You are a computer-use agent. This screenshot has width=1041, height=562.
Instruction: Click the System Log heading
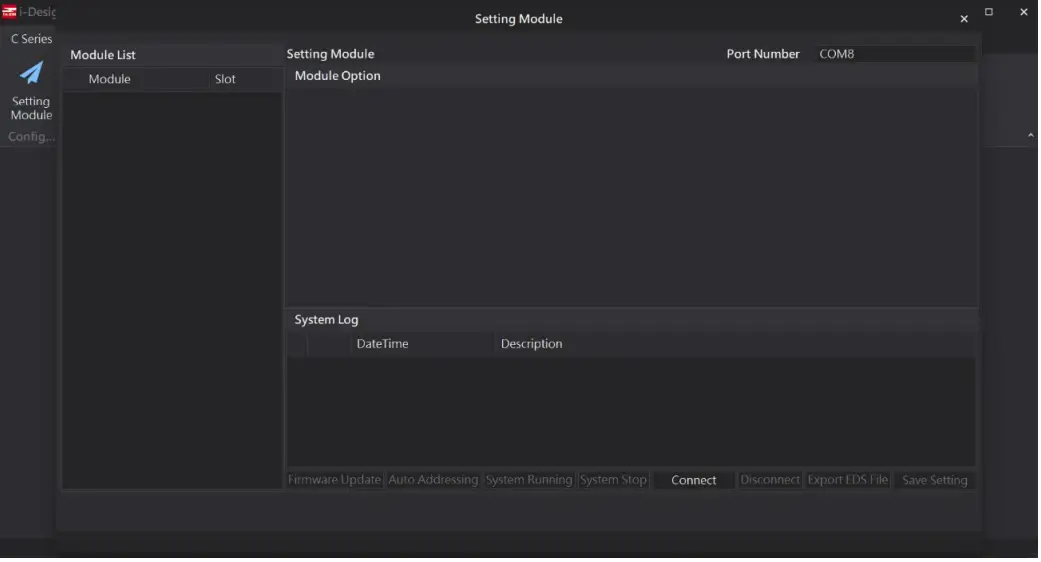326,320
